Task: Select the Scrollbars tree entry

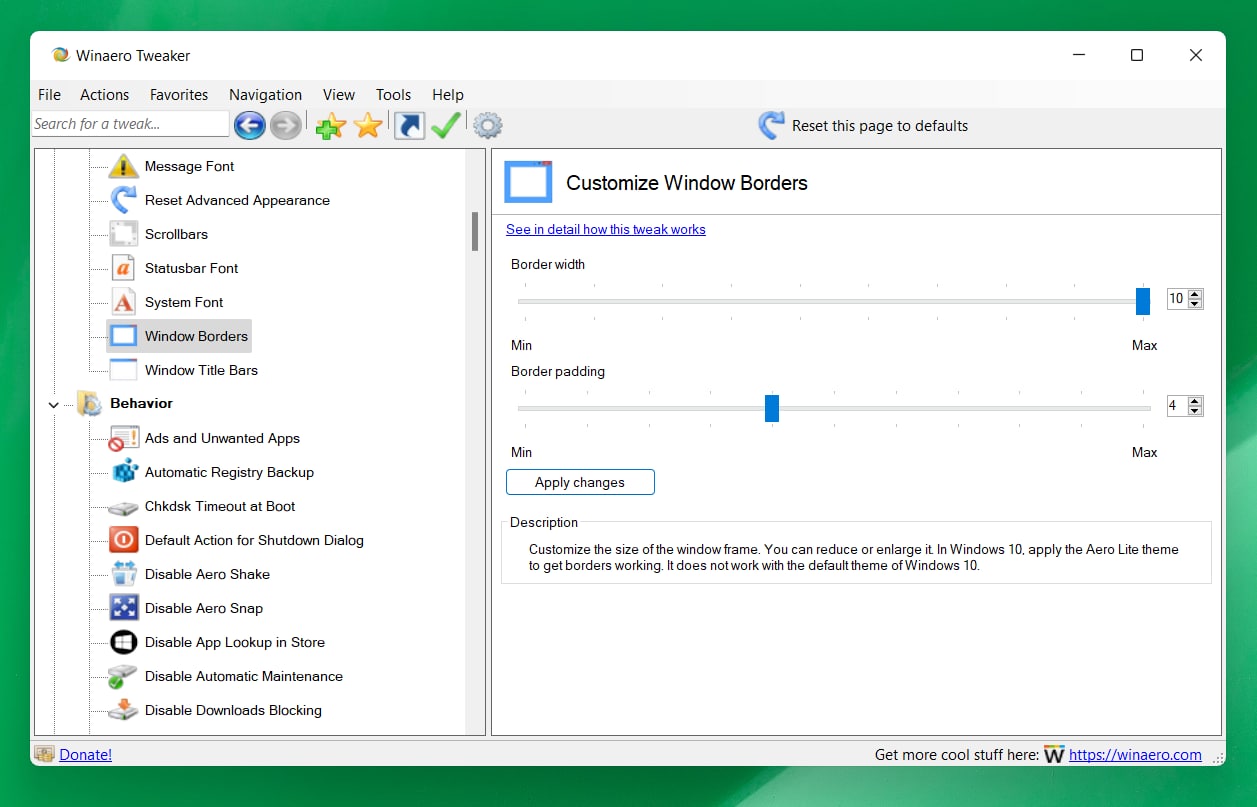Action: (x=176, y=234)
